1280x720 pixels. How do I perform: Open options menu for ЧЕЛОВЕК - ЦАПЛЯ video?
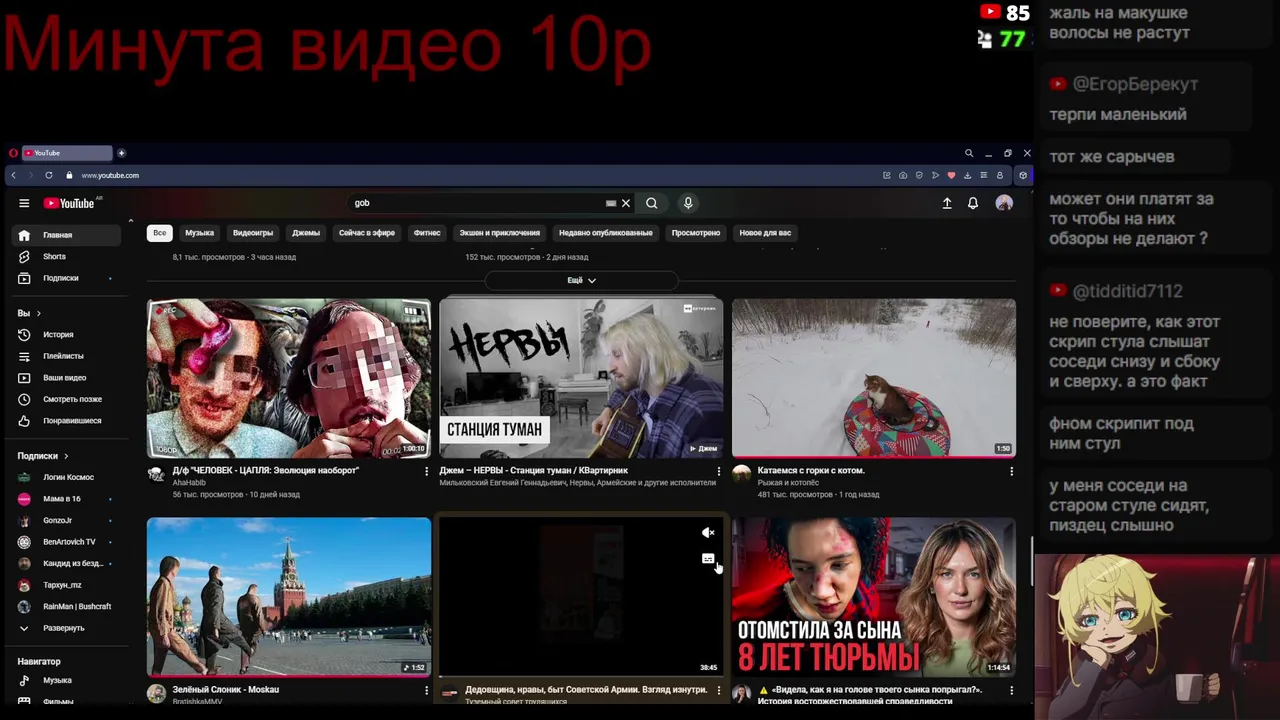pos(426,471)
